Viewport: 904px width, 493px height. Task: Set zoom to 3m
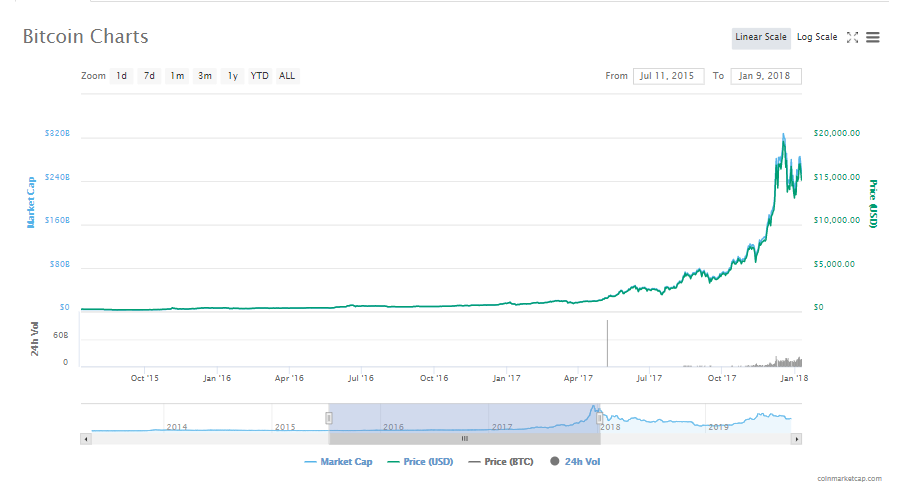[205, 76]
